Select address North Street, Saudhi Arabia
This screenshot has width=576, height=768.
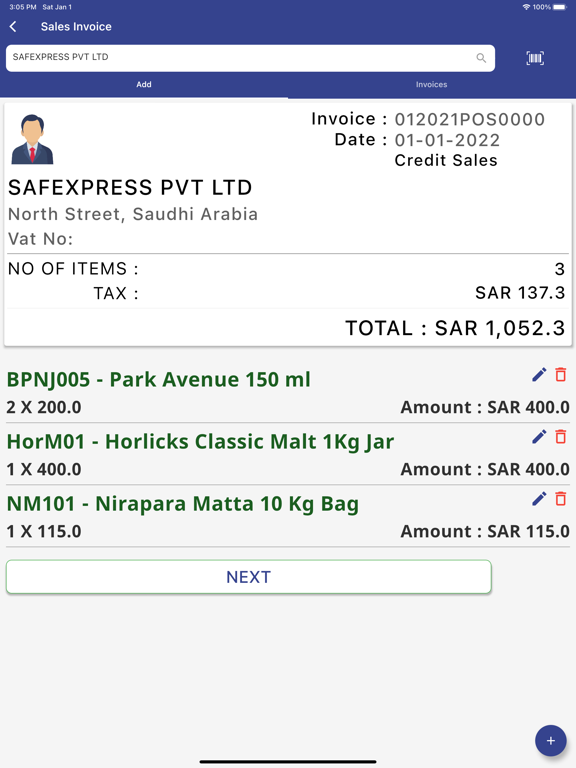pyautogui.click(x=133, y=214)
